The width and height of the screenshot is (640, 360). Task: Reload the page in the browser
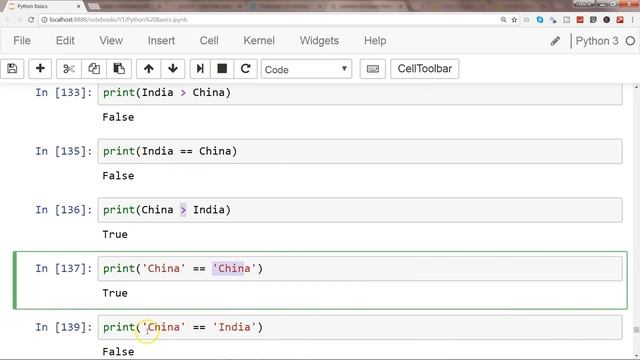(31, 20)
